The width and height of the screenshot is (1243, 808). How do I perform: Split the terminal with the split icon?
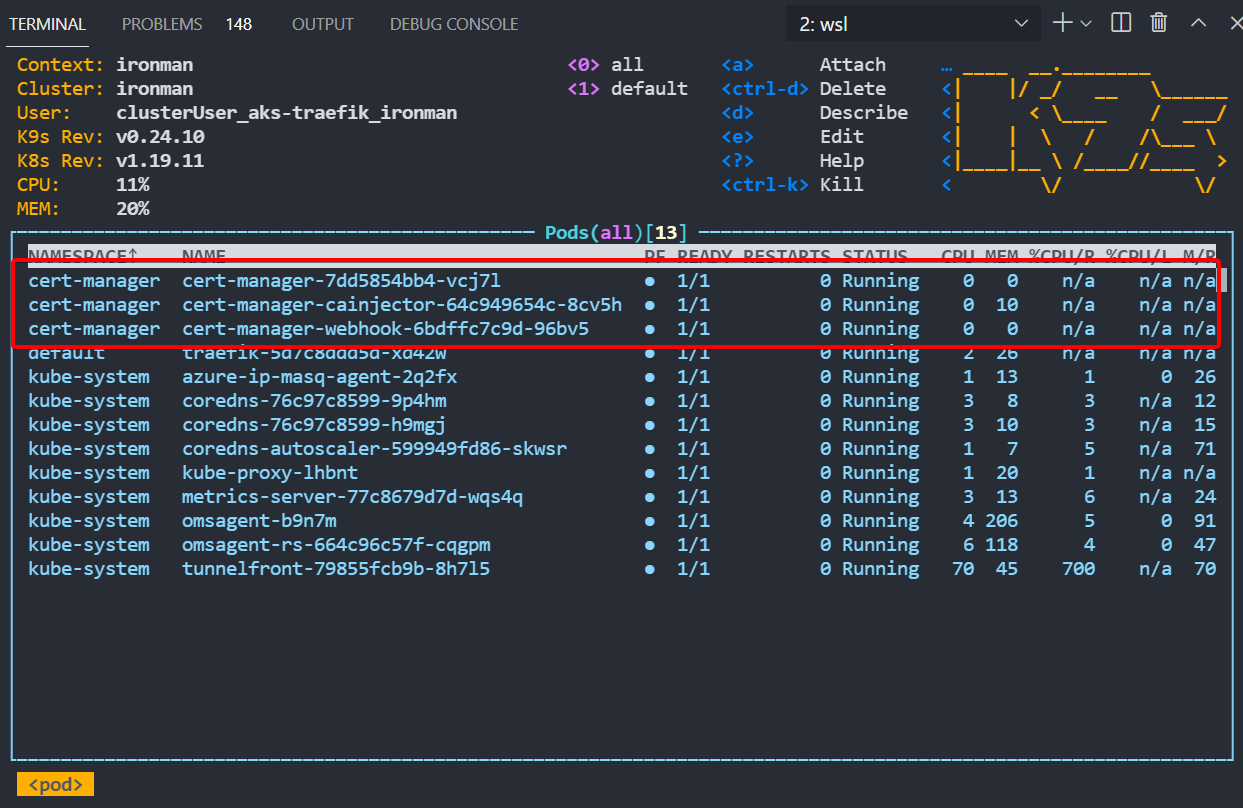click(x=1121, y=23)
